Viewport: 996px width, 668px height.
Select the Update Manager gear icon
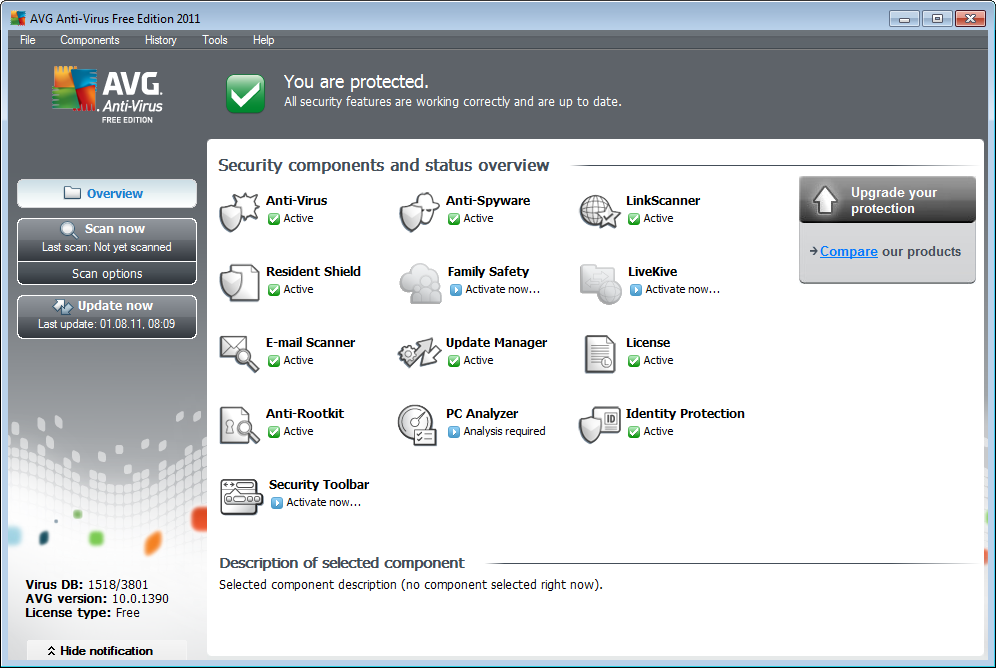pos(419,353)
